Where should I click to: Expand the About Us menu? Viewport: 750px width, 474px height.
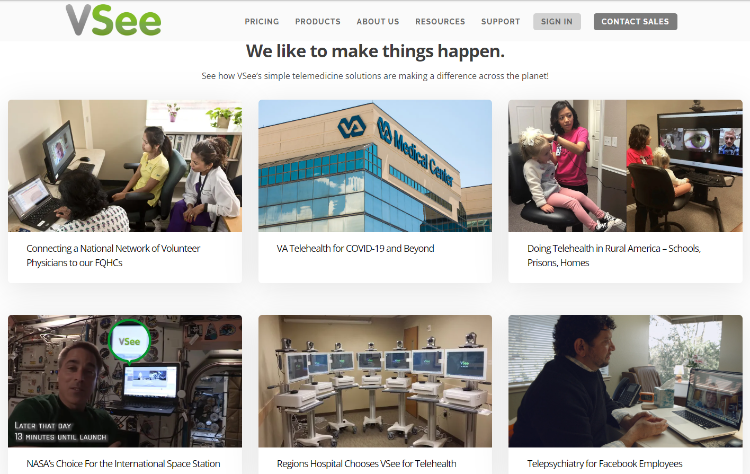coord(378,22)
